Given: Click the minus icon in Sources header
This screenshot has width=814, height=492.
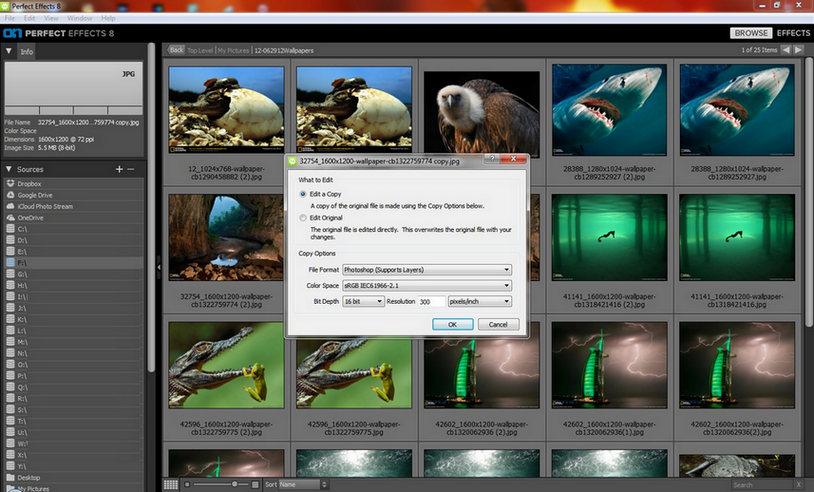Looking at the screenshot, I should click(131, 169).
